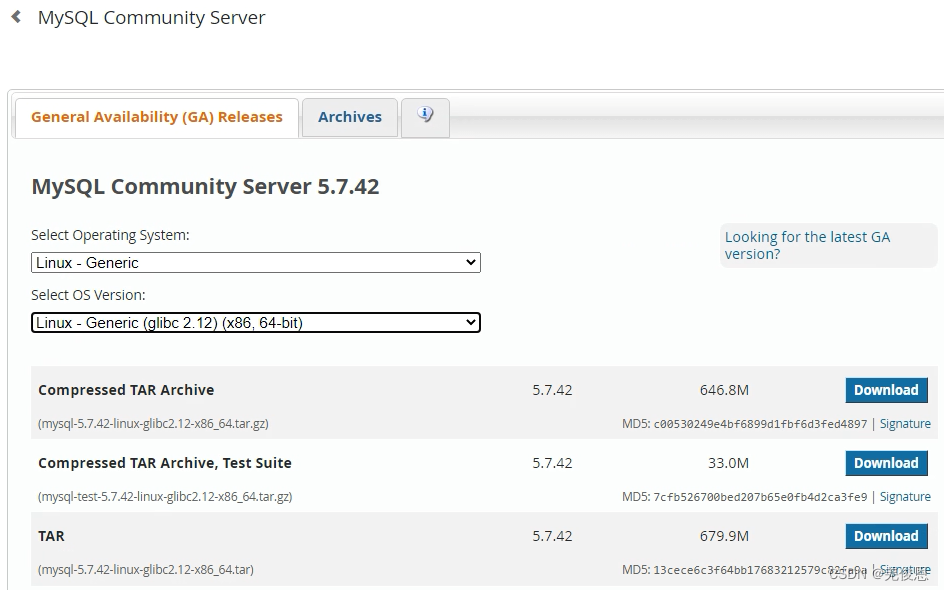Download Compressed TAR Archive, Test Suite

(886, 463)
